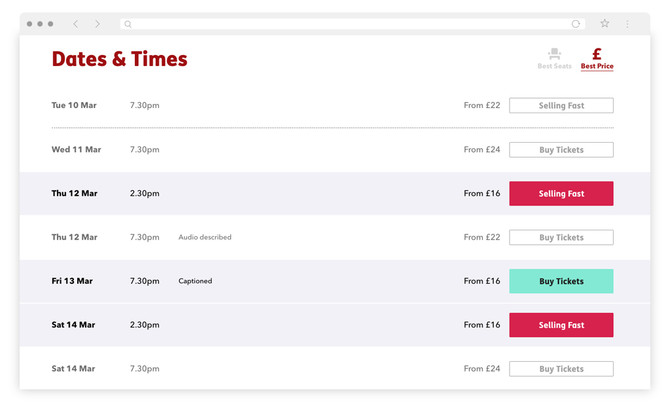Click the browser forward arrow
Image resolution: width=670 pixels, height=408 pixels.
[x=97, y=24]
